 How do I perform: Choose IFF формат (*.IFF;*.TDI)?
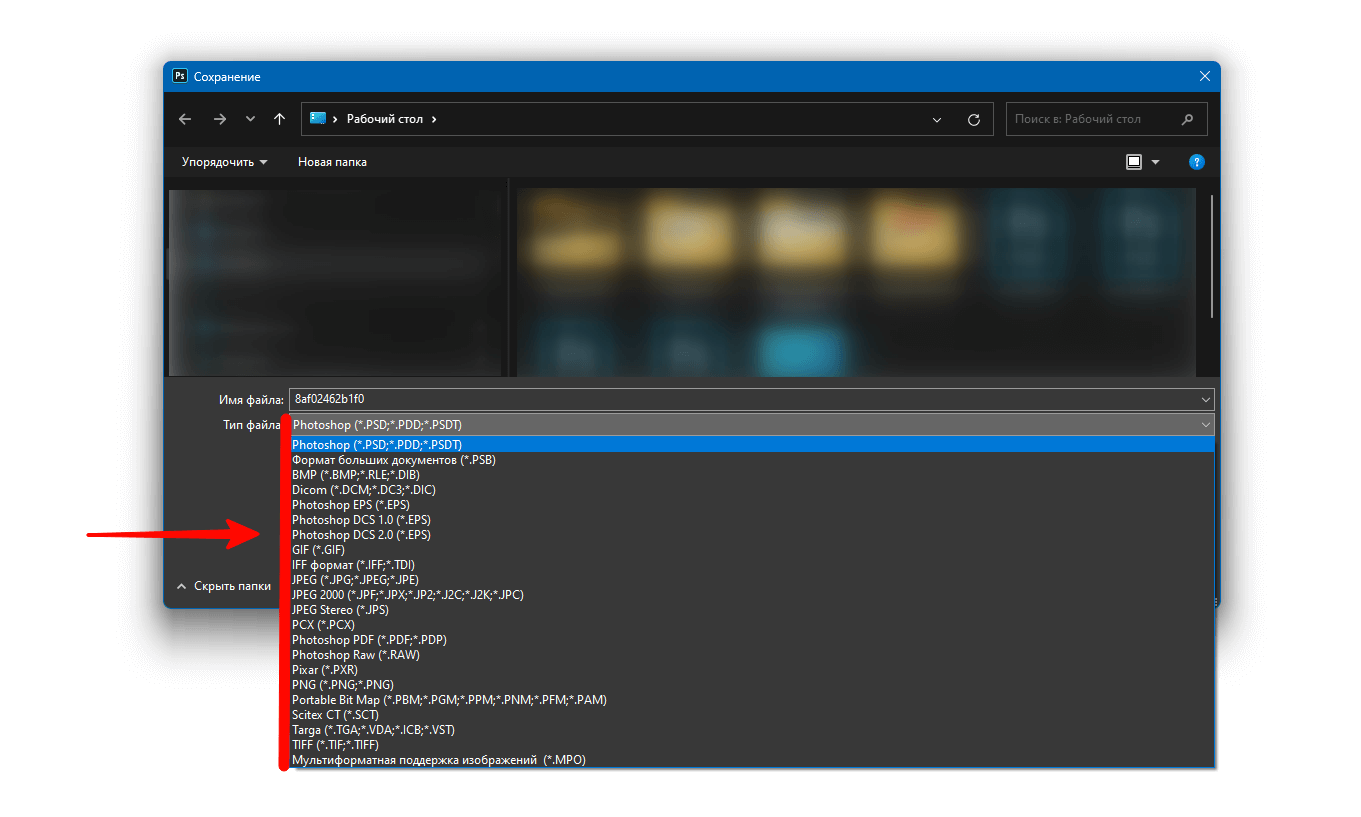click(752, 565)
